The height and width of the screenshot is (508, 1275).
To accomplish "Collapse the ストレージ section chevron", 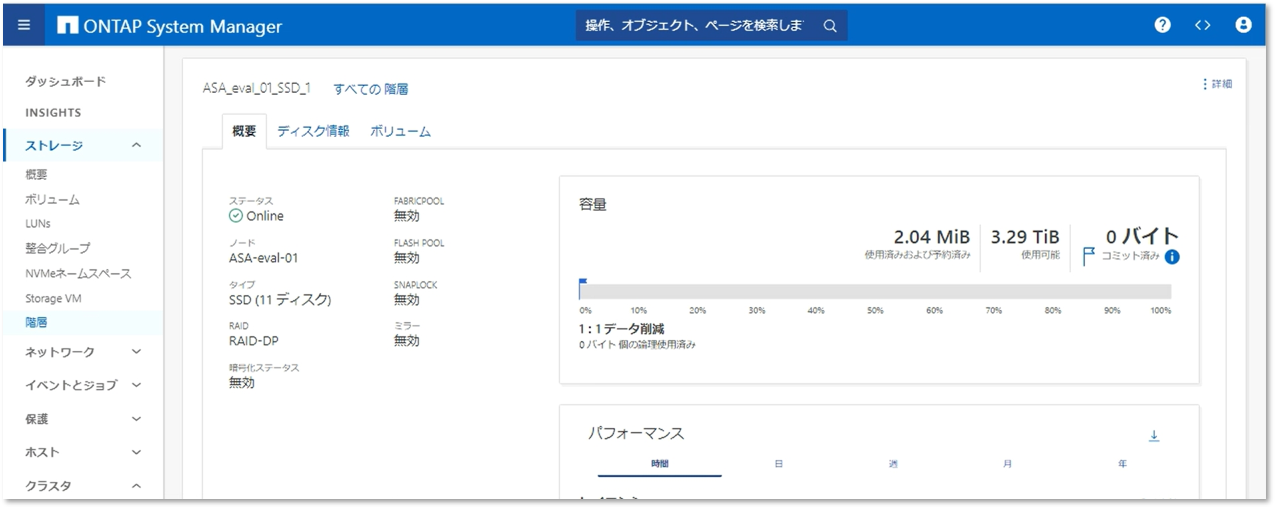I will pos(137,146).
